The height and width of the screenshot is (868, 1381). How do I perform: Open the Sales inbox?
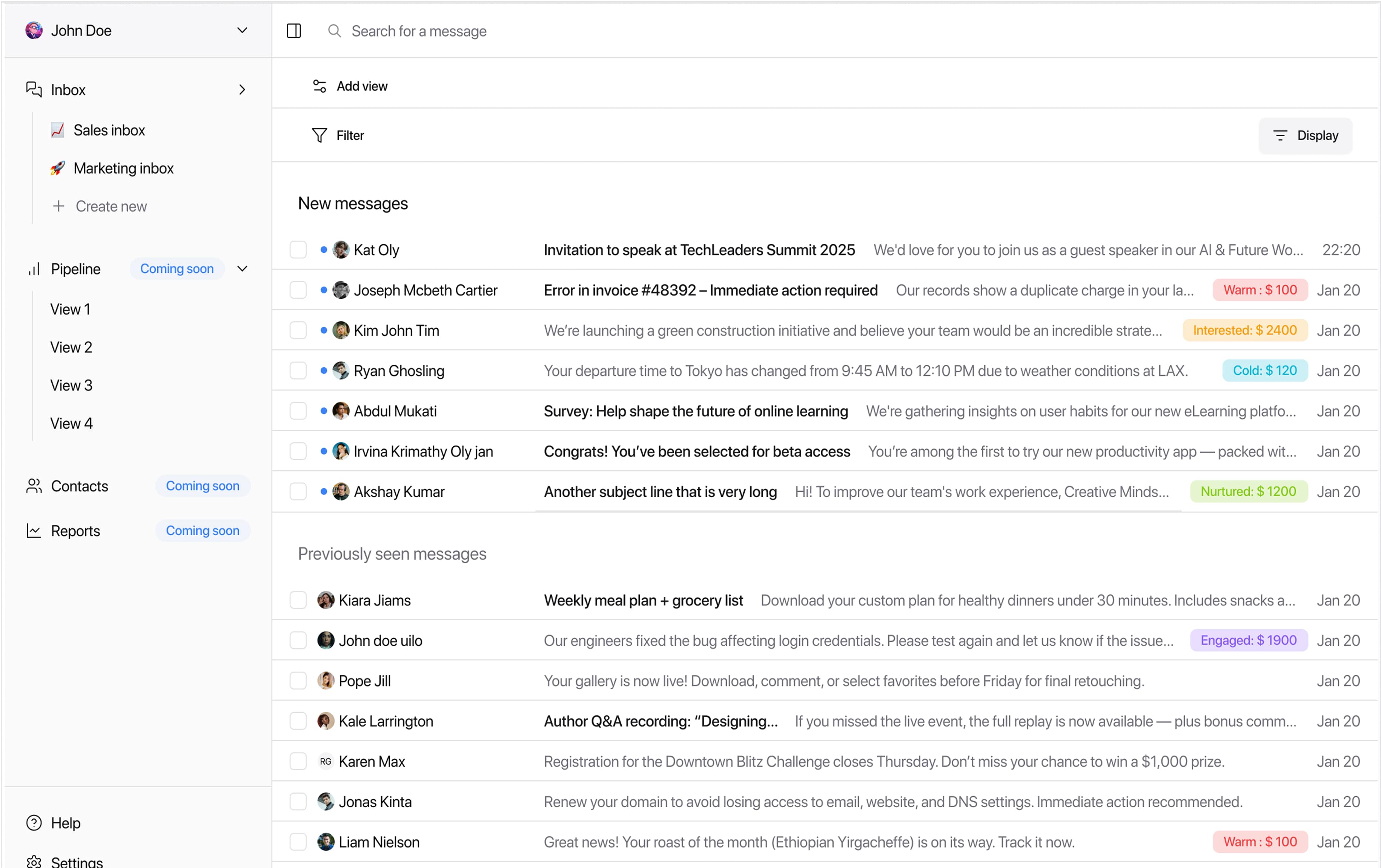[x=109, y=130]
